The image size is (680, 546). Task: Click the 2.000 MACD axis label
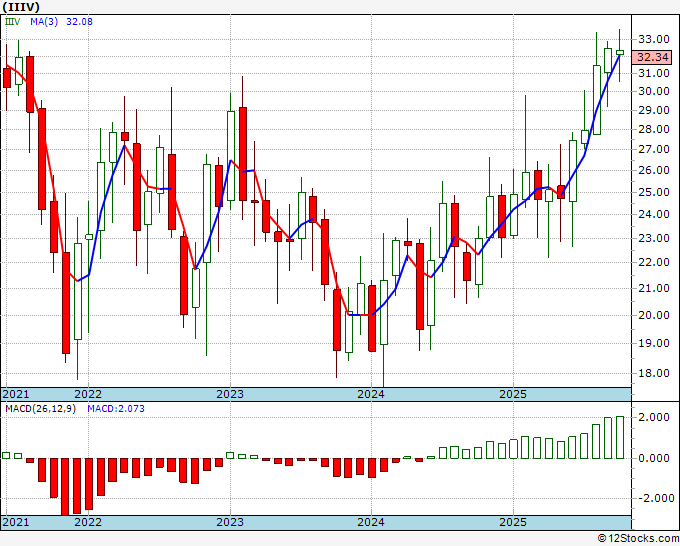pos(654,417)
